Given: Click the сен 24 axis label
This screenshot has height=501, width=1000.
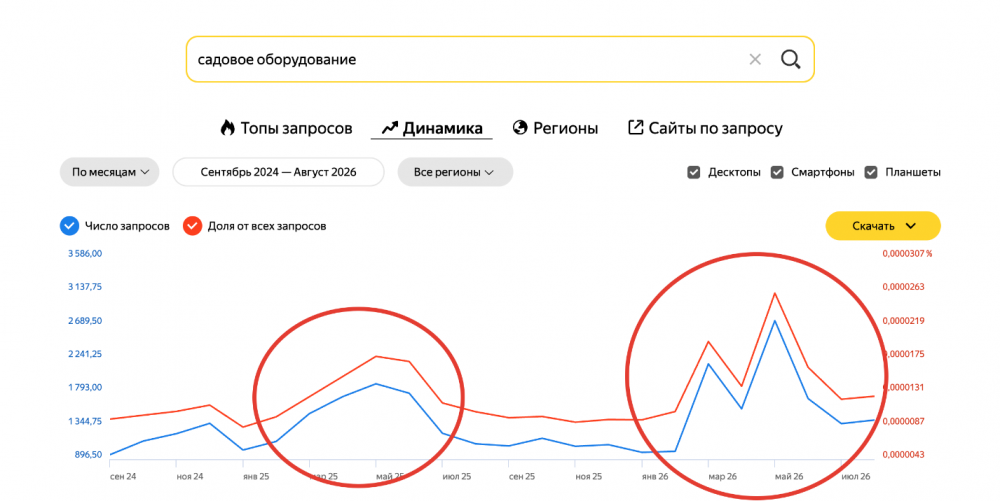Looking at the screenshot, I should point(123,476).
